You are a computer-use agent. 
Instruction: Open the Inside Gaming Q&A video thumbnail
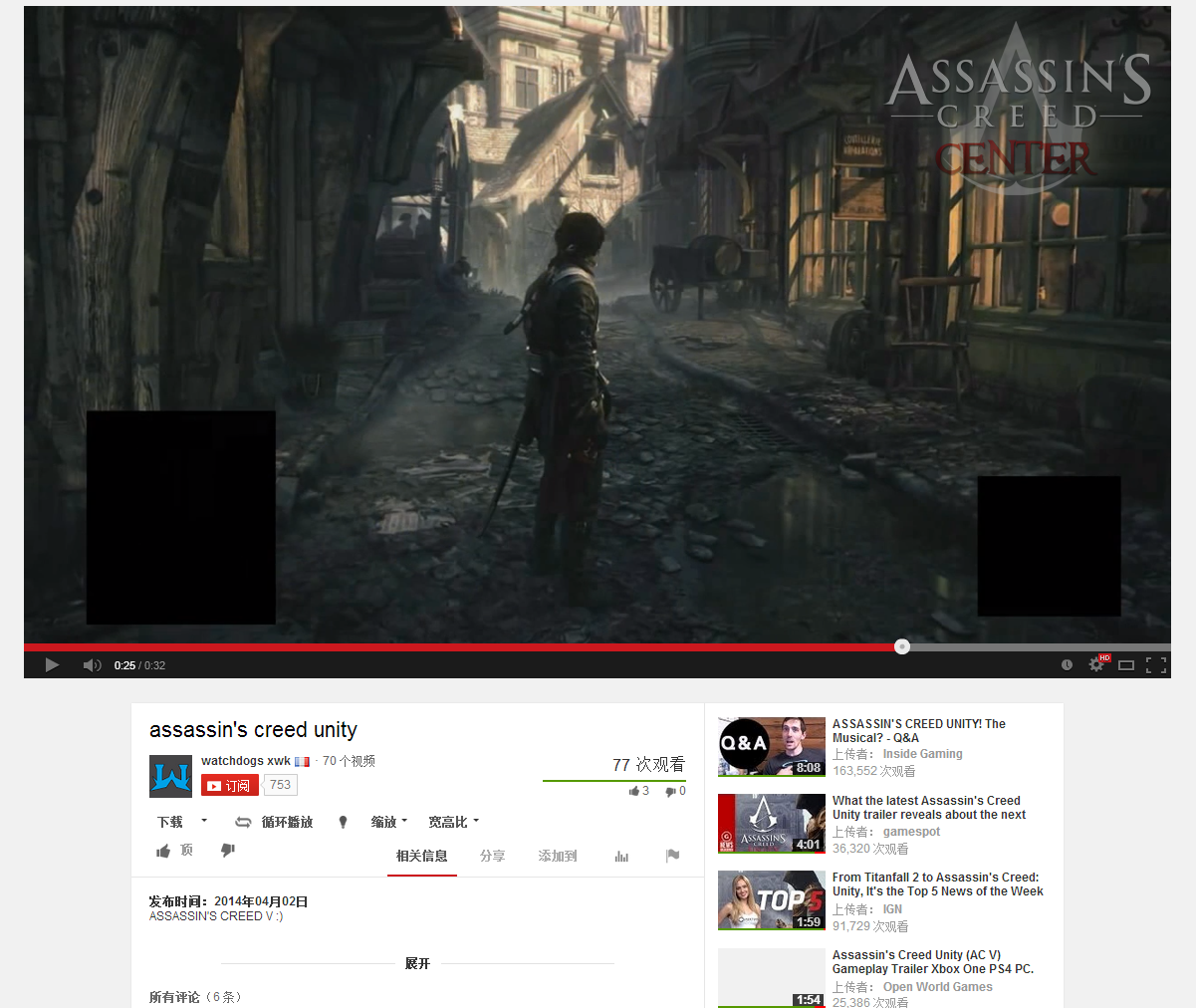click(772, 746)
